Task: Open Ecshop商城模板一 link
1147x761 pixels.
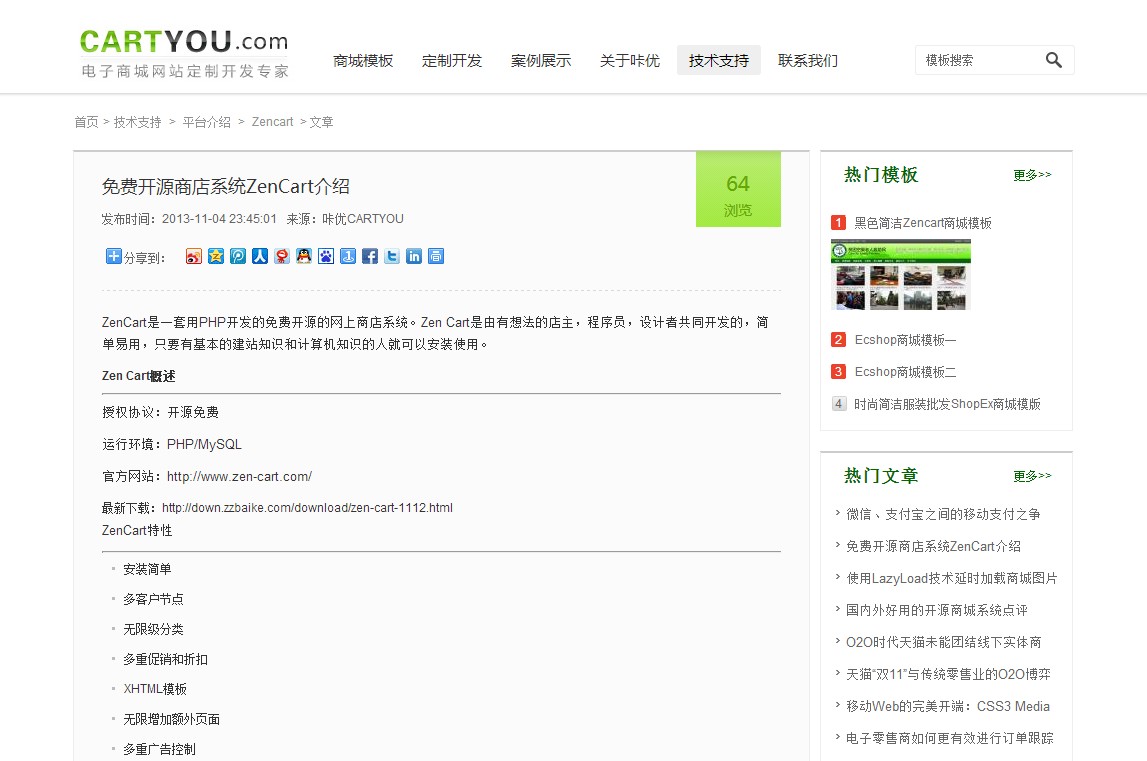Action: point(906,340)
